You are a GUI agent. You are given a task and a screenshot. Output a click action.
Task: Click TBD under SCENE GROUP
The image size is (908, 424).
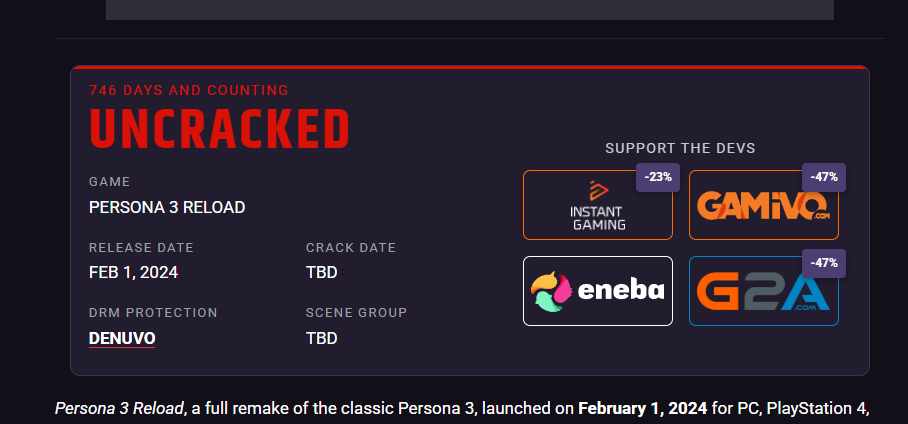321,338
